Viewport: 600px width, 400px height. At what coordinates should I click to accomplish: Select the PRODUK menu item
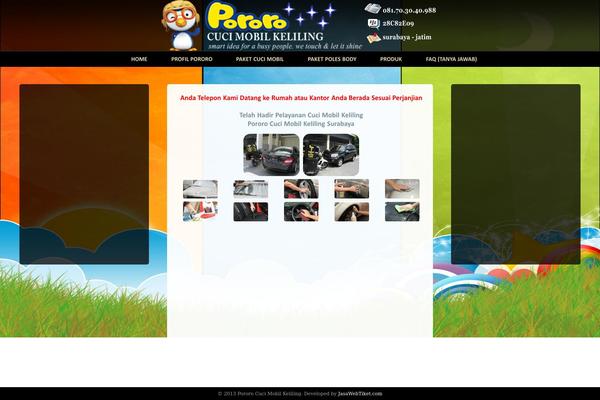[x=391, y=59]
